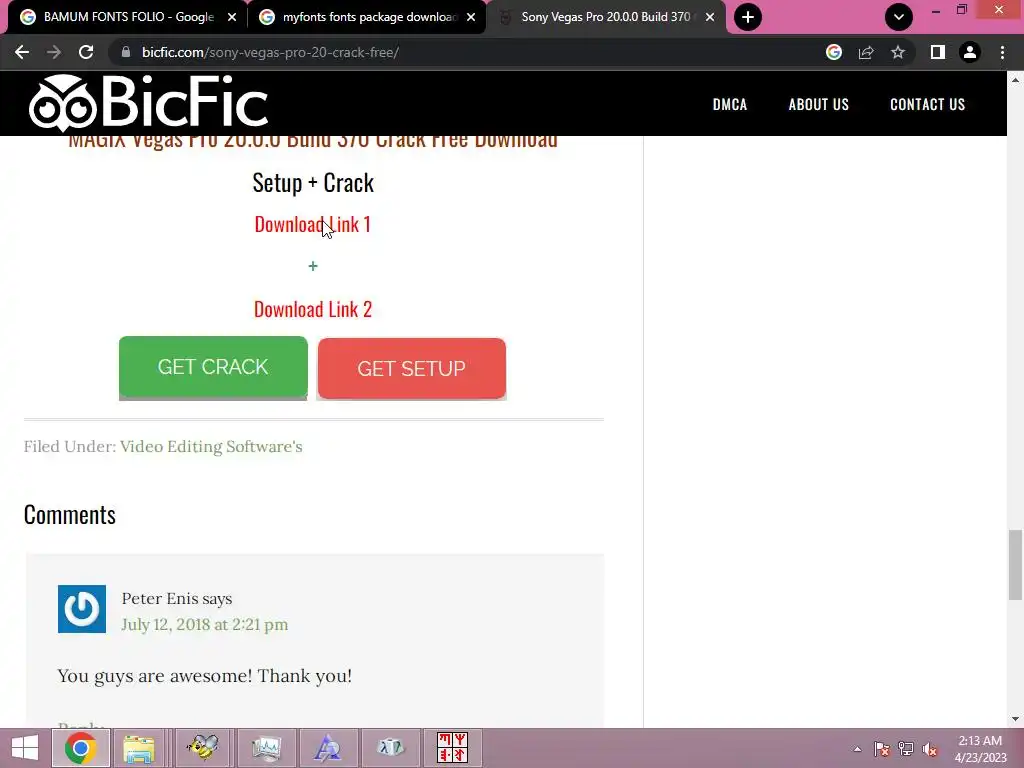Open the Chrome three-dot menu
Screen dimensions: 1024x768
[x=1002, y=52]
